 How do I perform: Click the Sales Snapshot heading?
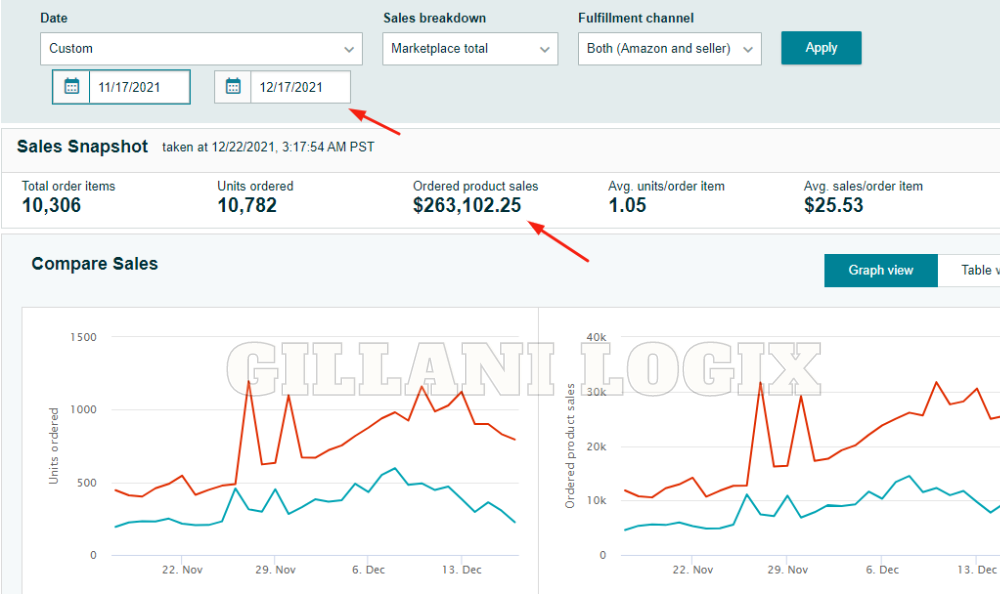82,146
